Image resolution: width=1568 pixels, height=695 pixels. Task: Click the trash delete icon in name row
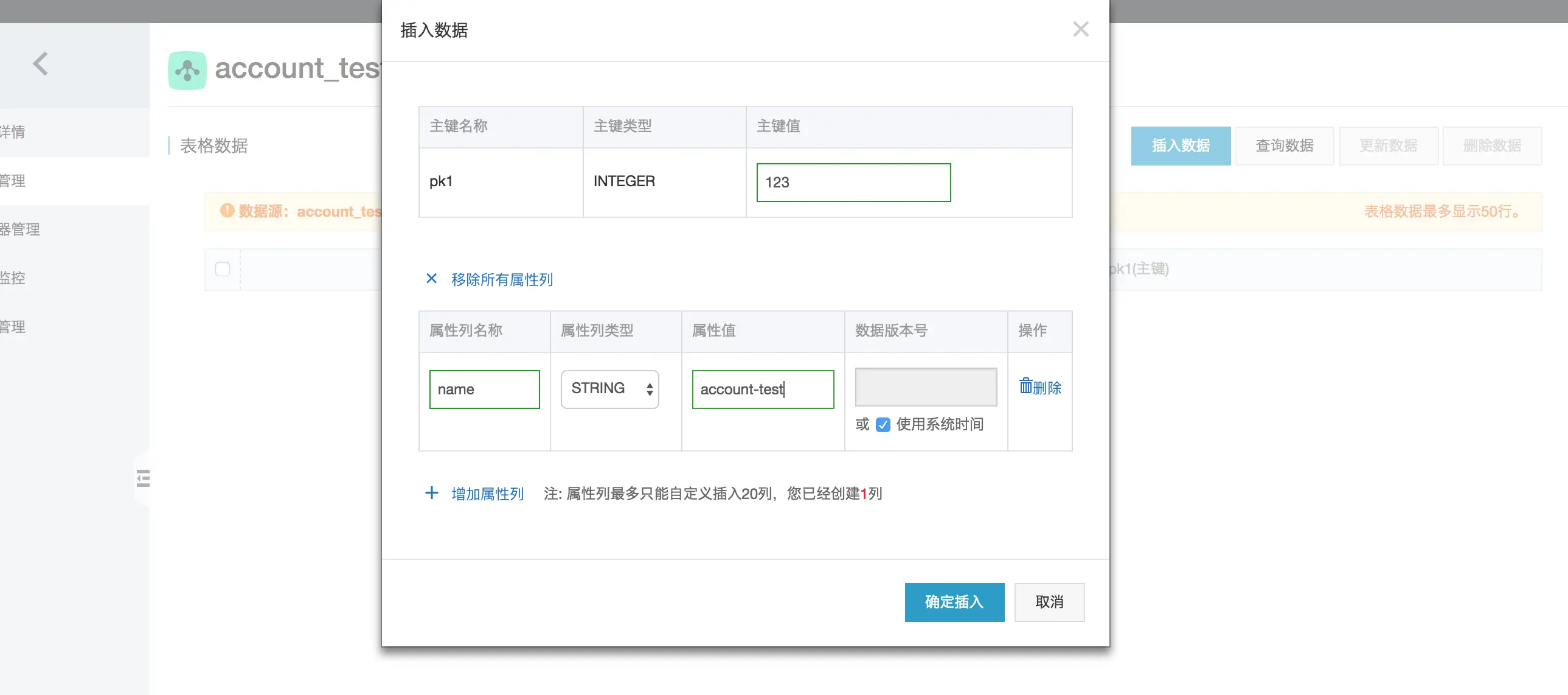[1025, 386]
